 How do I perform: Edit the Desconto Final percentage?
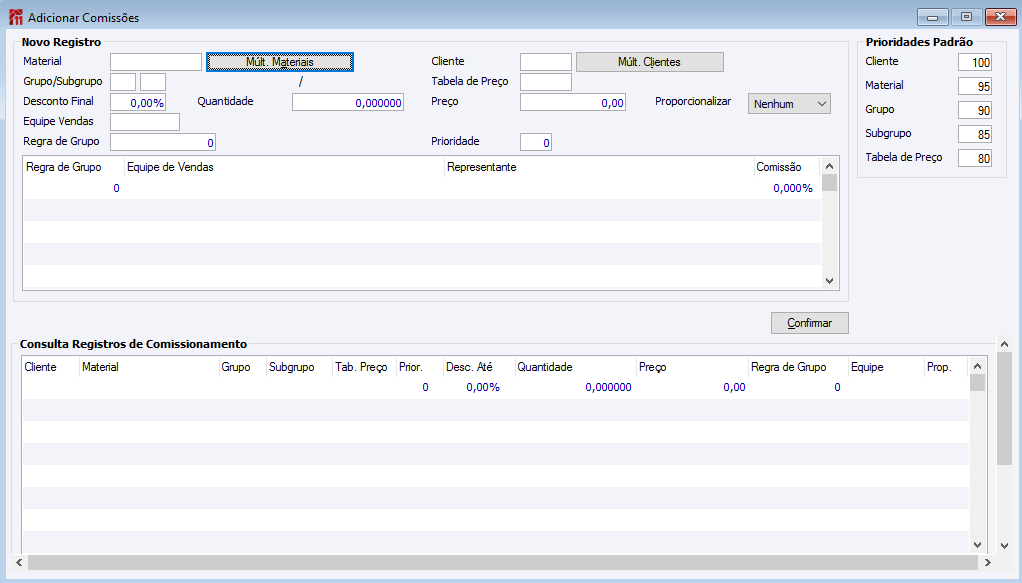(x=138, y=102)
